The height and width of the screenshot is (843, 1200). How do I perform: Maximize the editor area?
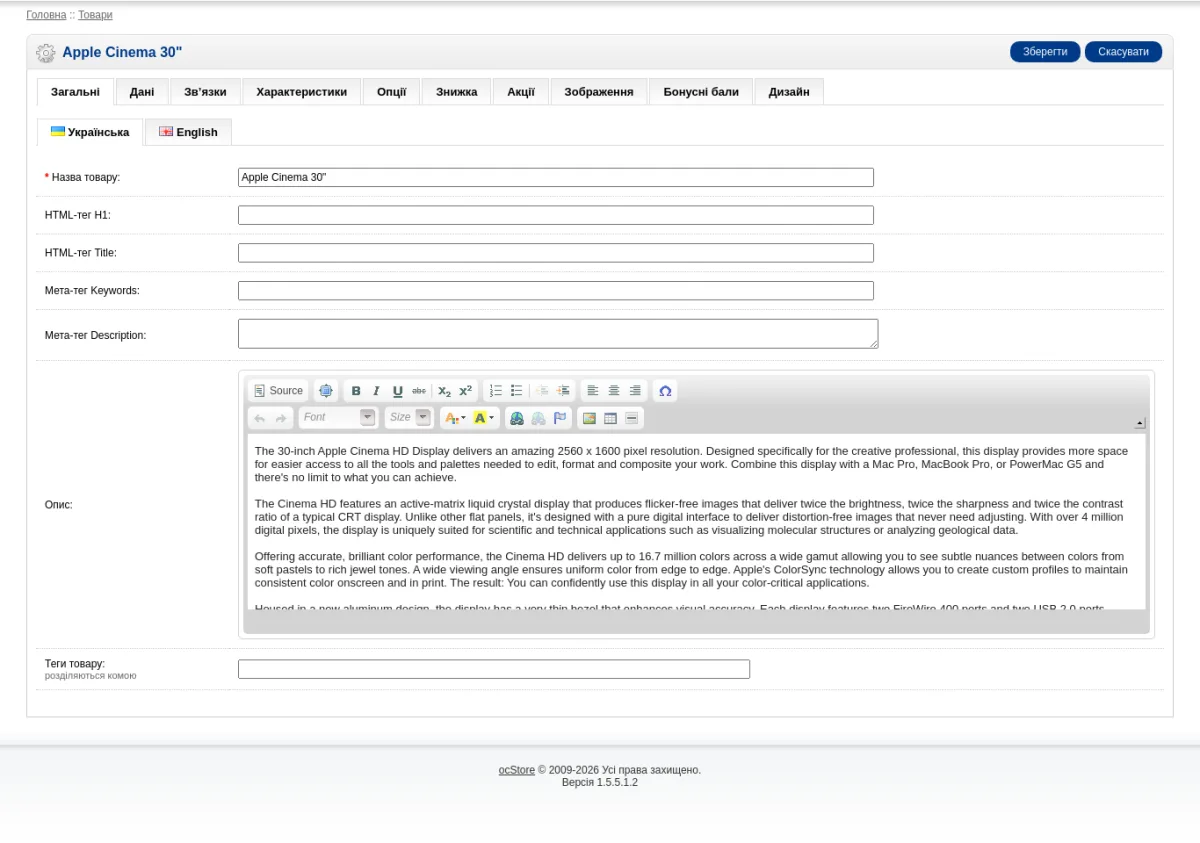pos(325,391)
